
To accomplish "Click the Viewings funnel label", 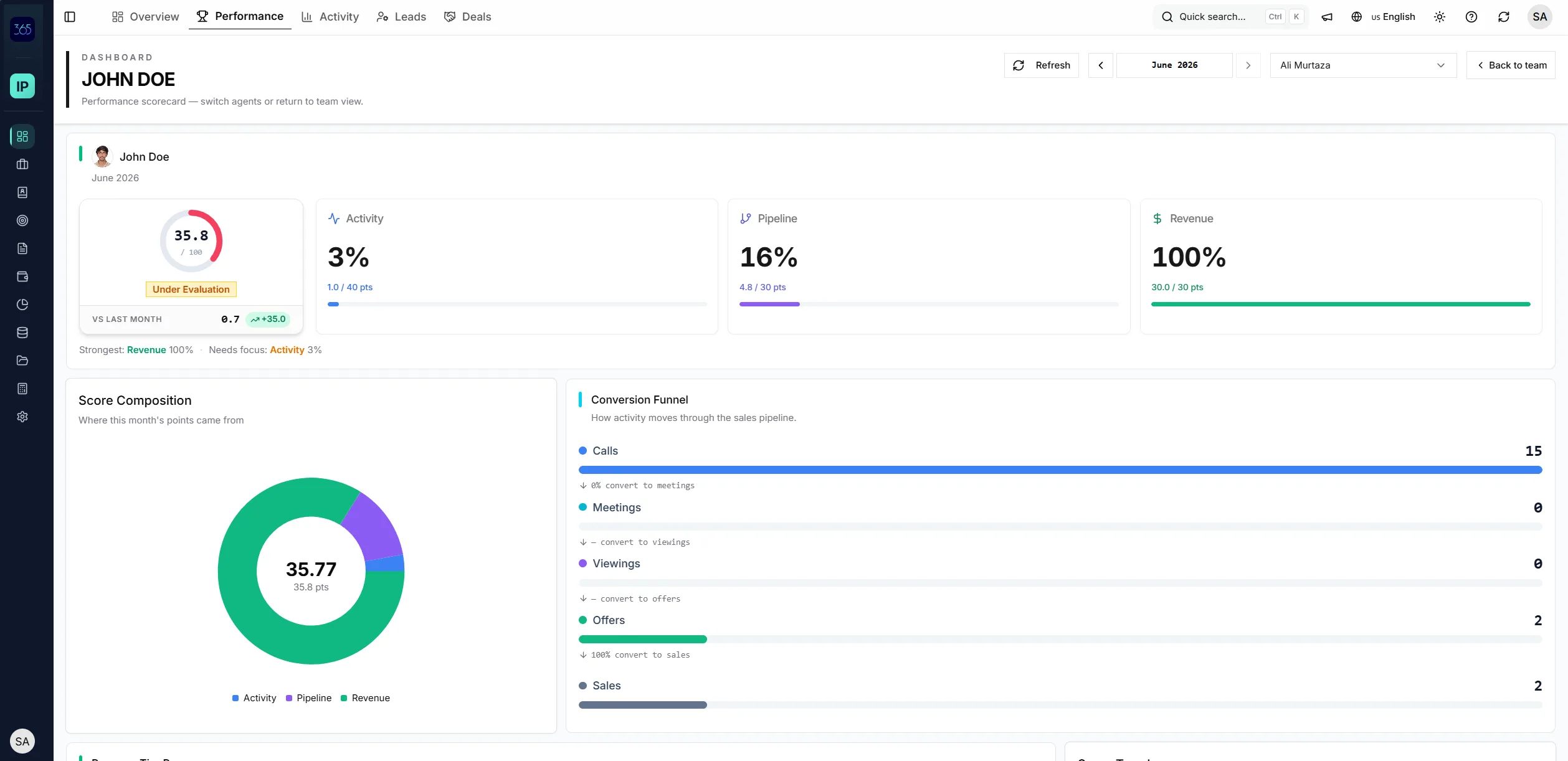I will coord(616,564).
